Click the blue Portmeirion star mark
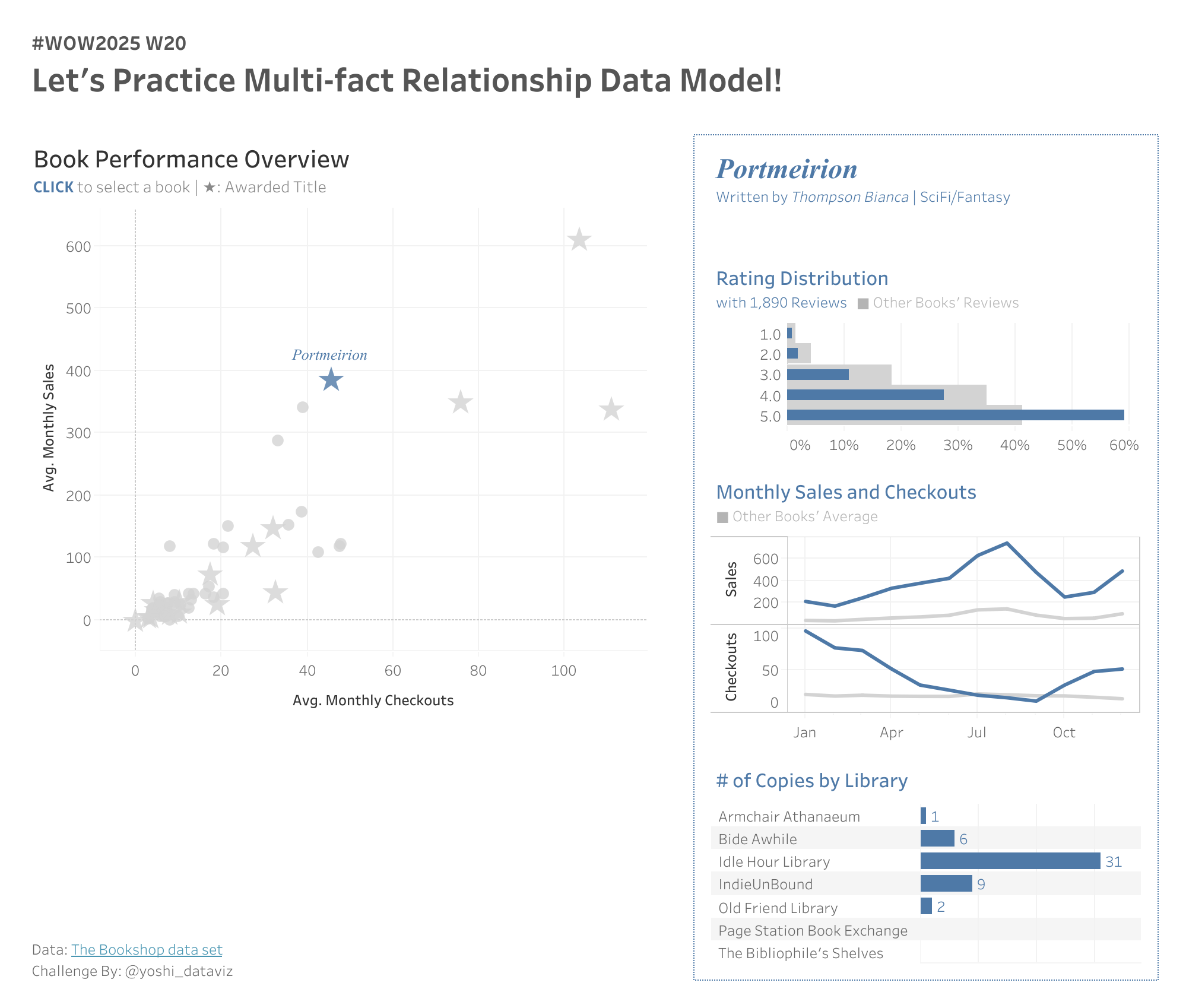This screenshot has height=1008, width=1186. (x=331, y=380)
